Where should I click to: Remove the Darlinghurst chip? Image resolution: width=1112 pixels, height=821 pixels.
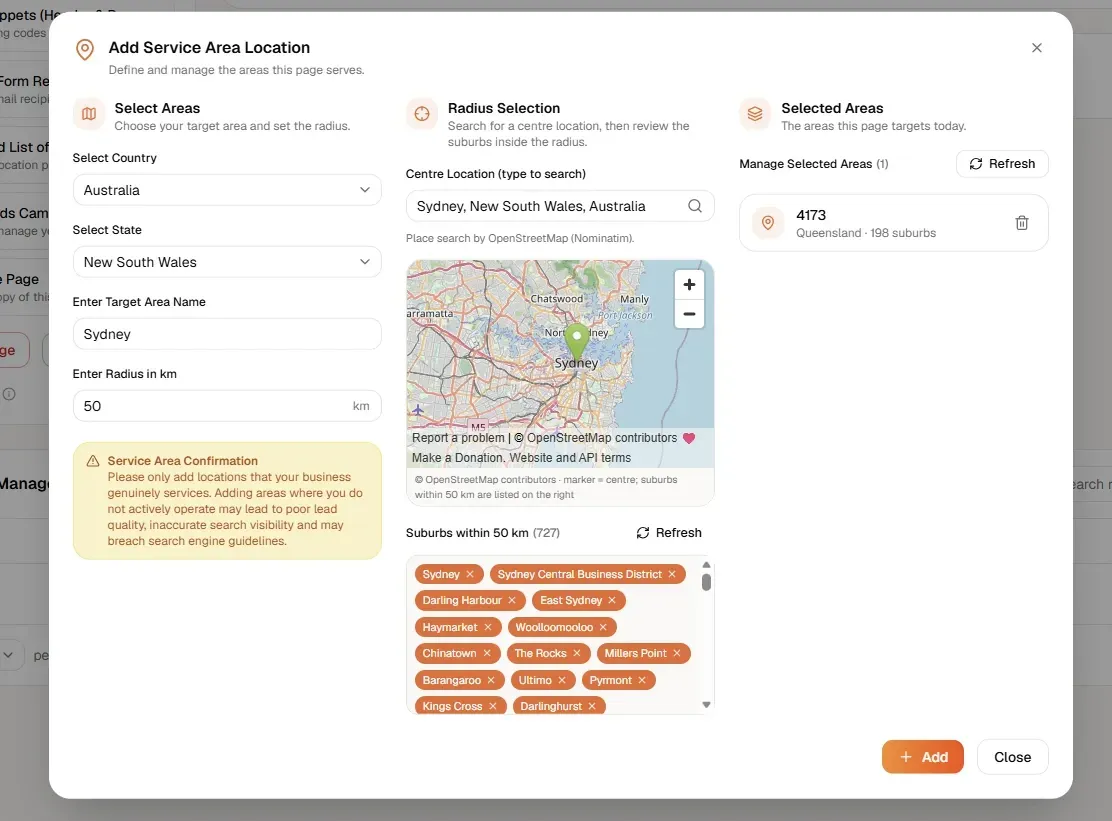[x=591, y=706]
